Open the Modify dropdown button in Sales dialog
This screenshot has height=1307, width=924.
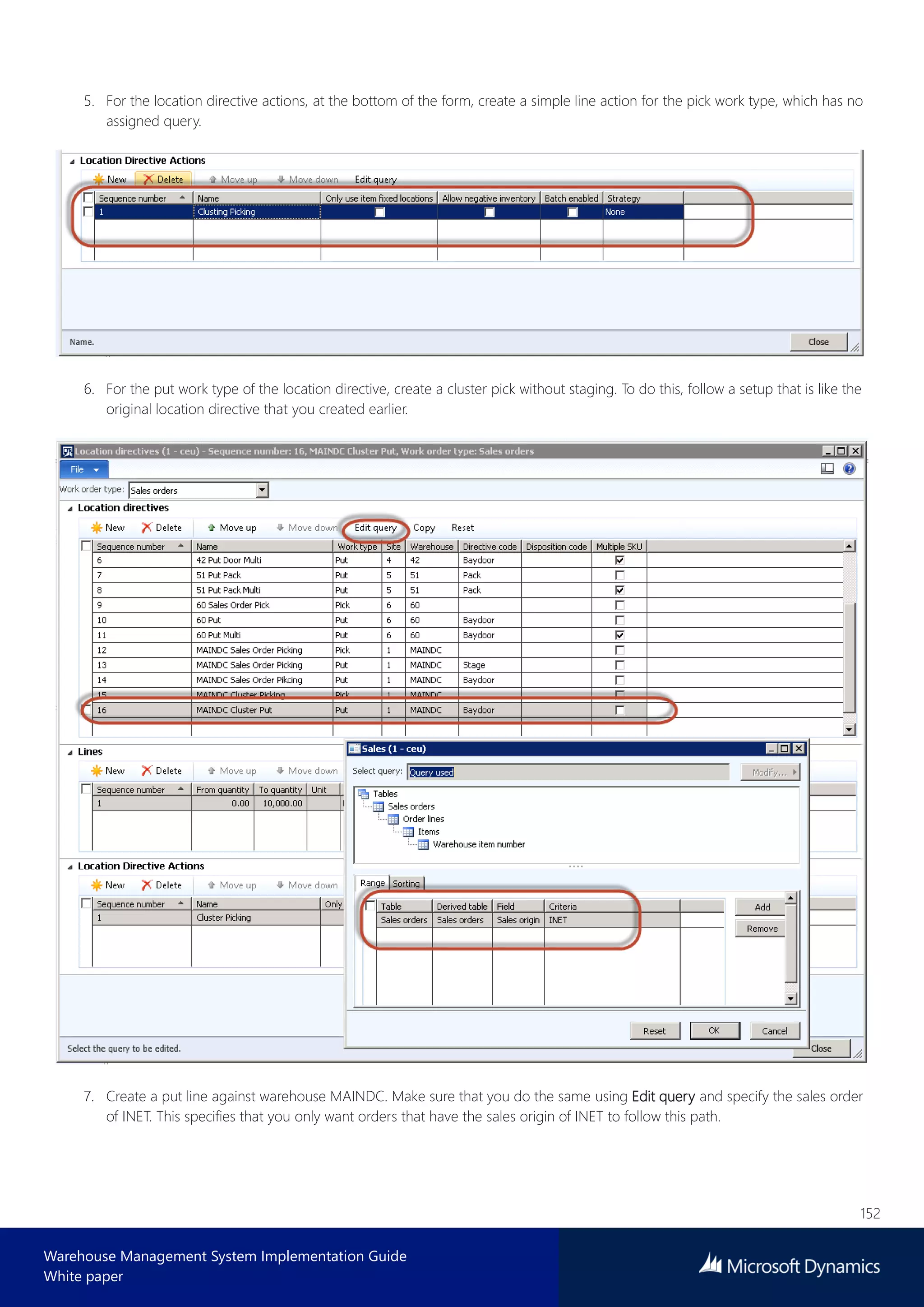[771, 773]
